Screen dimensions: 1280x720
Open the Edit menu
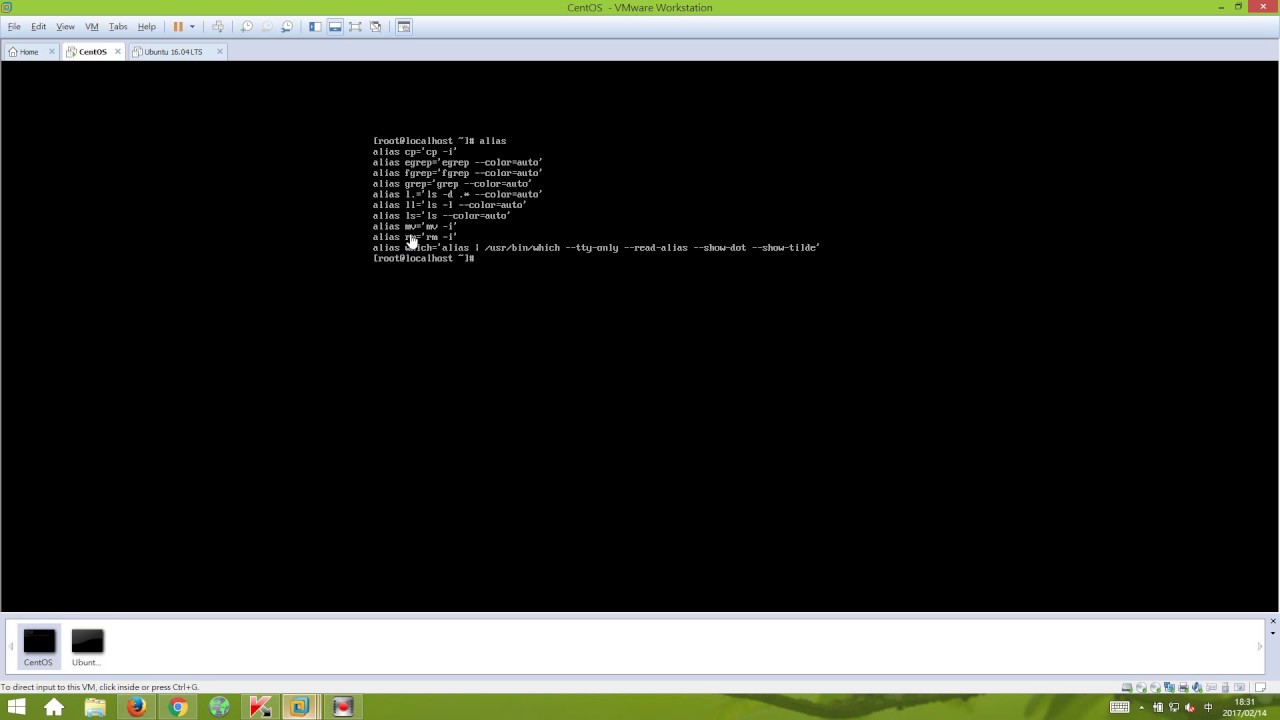38,27
